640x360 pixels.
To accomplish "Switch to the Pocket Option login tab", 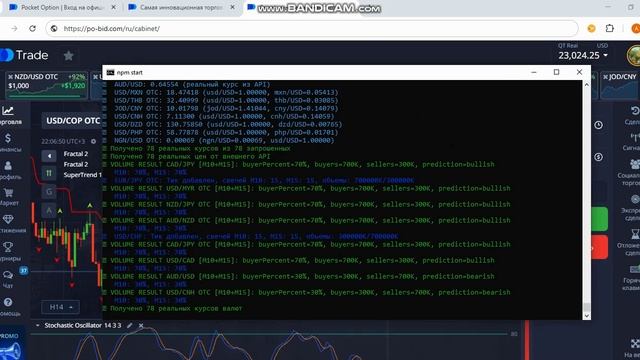I will 62,7.
